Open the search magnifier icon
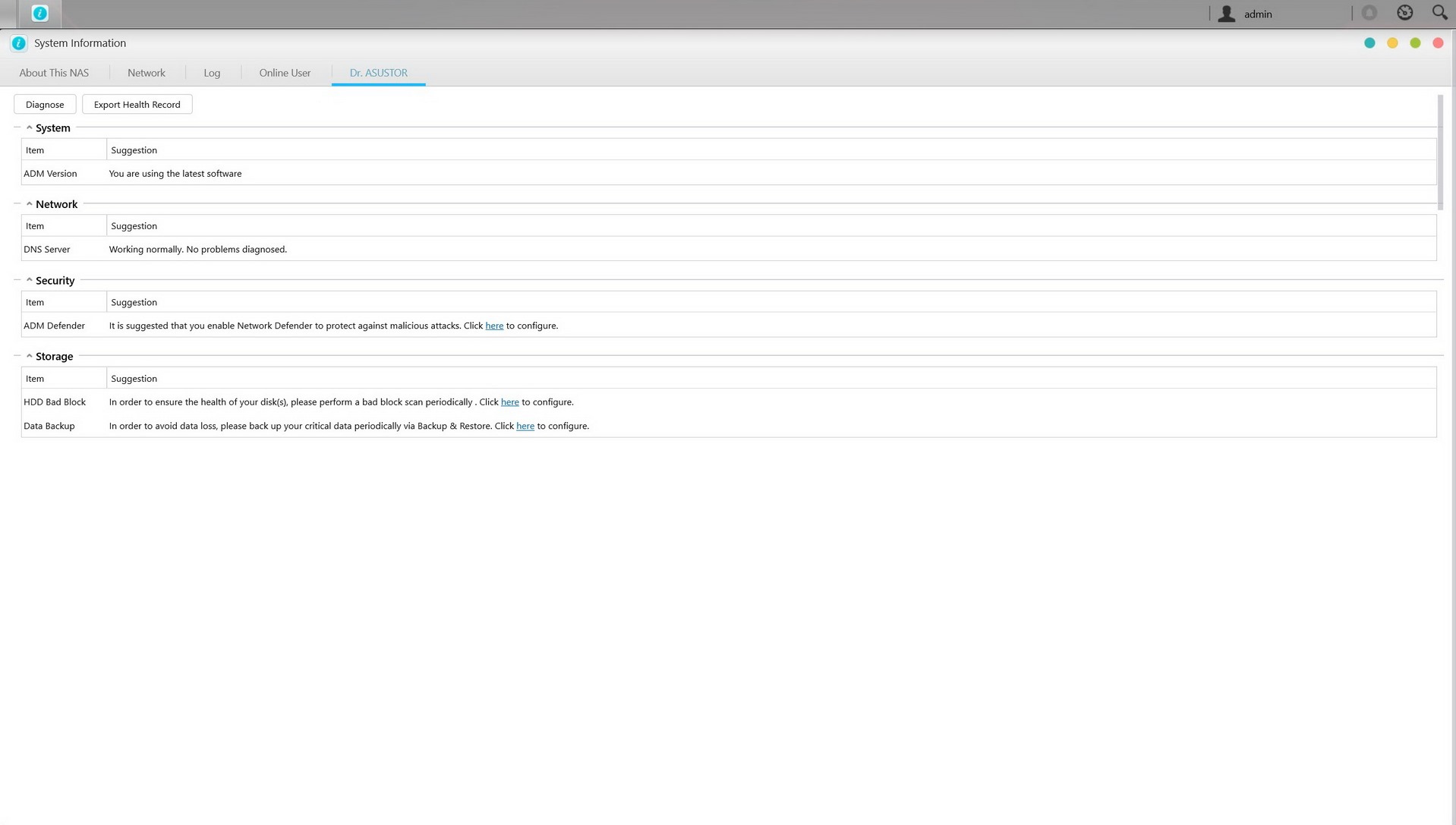This screenshot has height=825, width=1456. click(1439, 13)
